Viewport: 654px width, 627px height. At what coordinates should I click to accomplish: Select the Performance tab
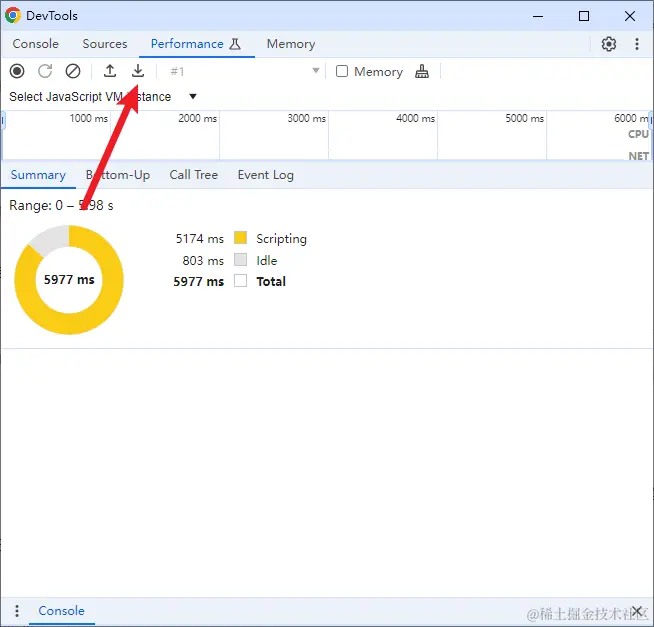(196, 44)
